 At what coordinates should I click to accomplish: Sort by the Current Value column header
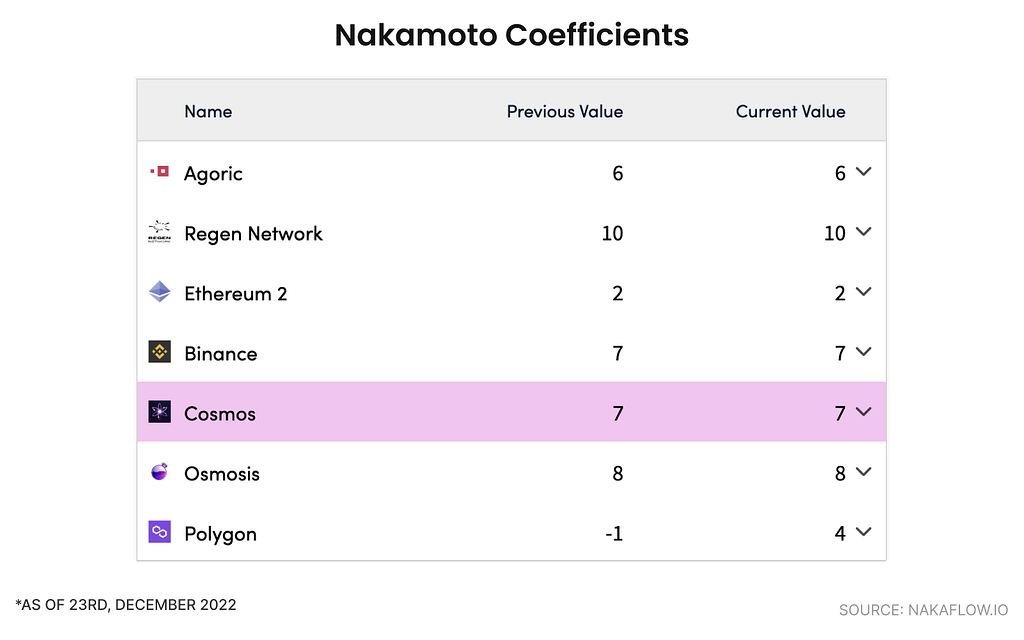click(x=790, y=112)
